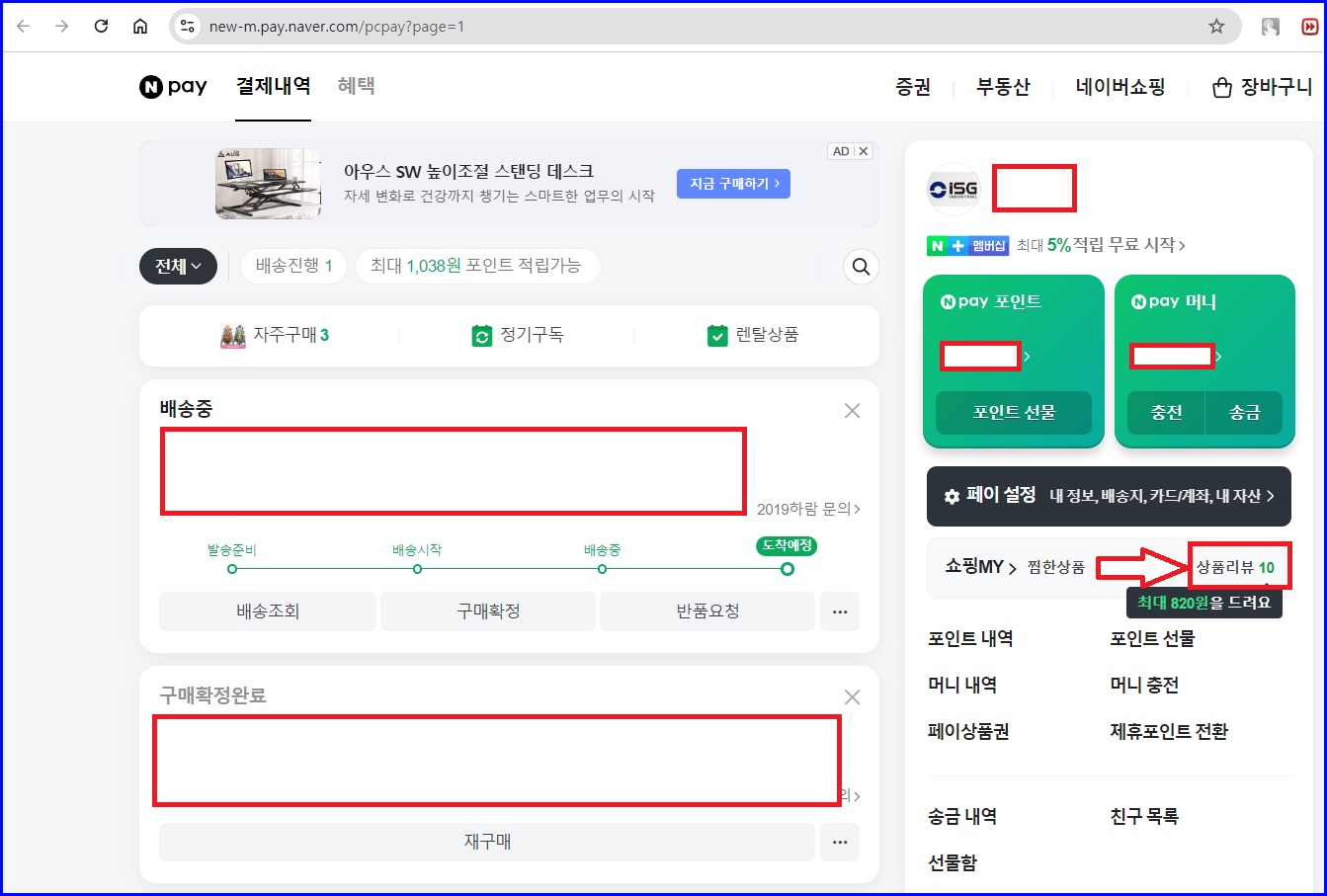Open Npay 포인트 balance arrow

[x=1027, y=357]
